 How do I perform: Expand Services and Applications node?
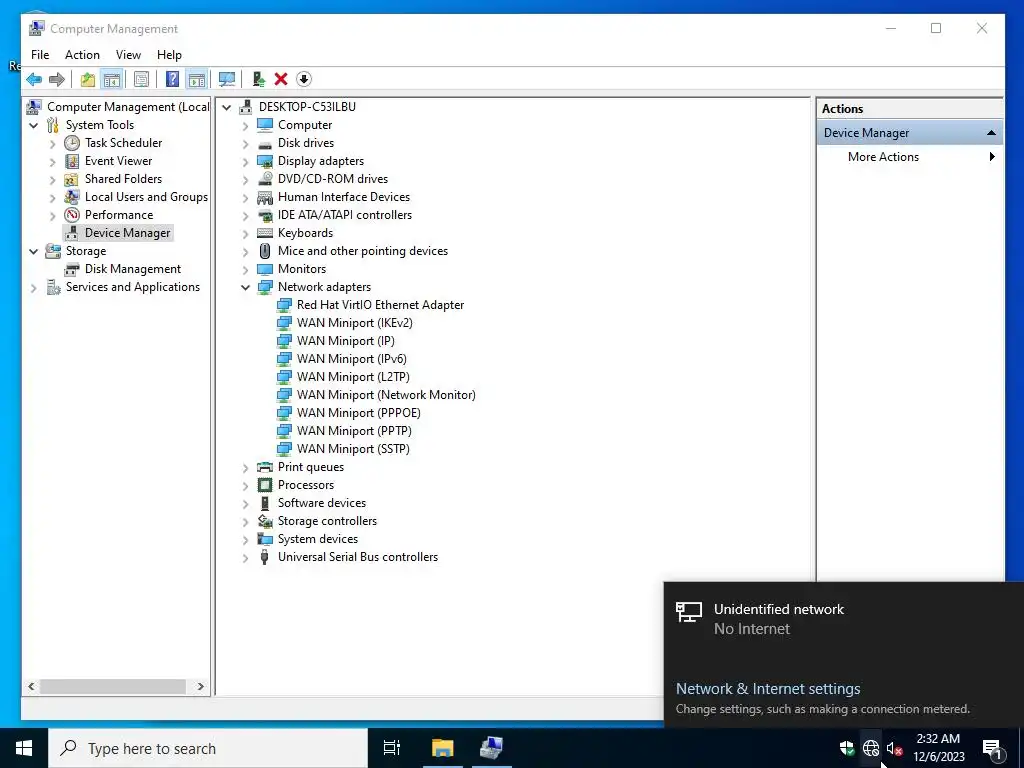click(33, 287)
